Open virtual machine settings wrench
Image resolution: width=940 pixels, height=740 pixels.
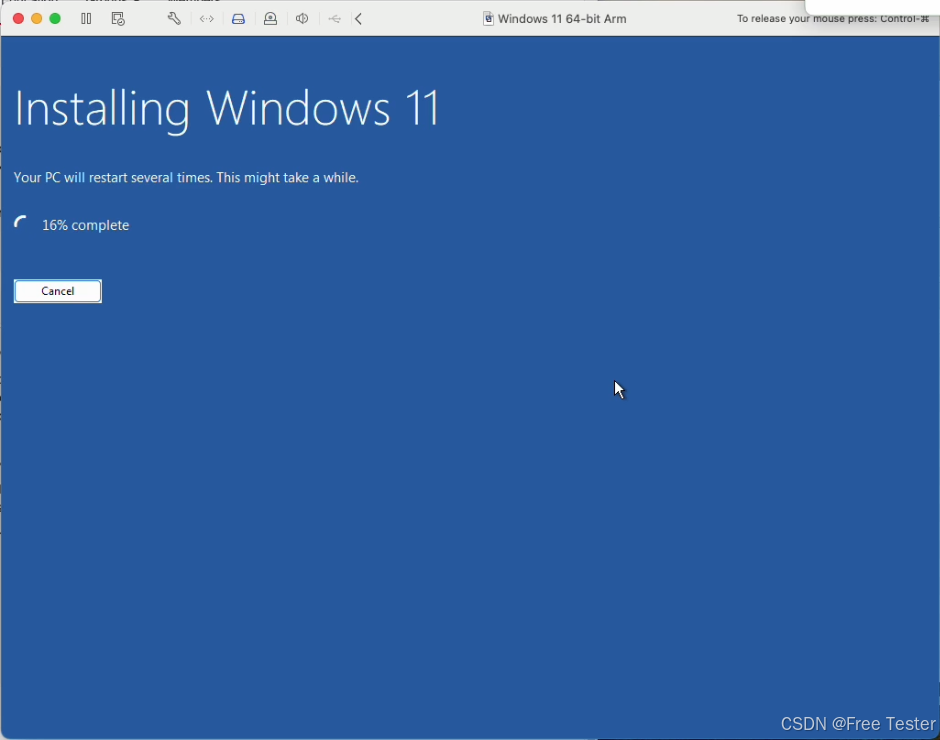click(174, 19)
